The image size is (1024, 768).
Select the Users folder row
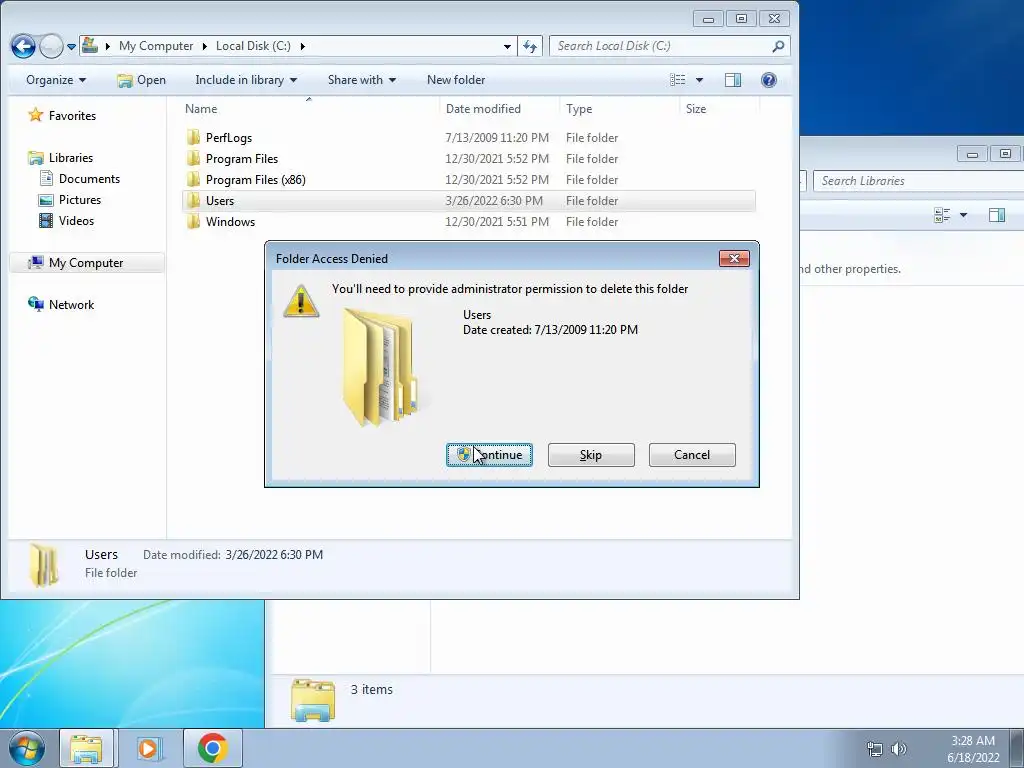tap(468, 200)
